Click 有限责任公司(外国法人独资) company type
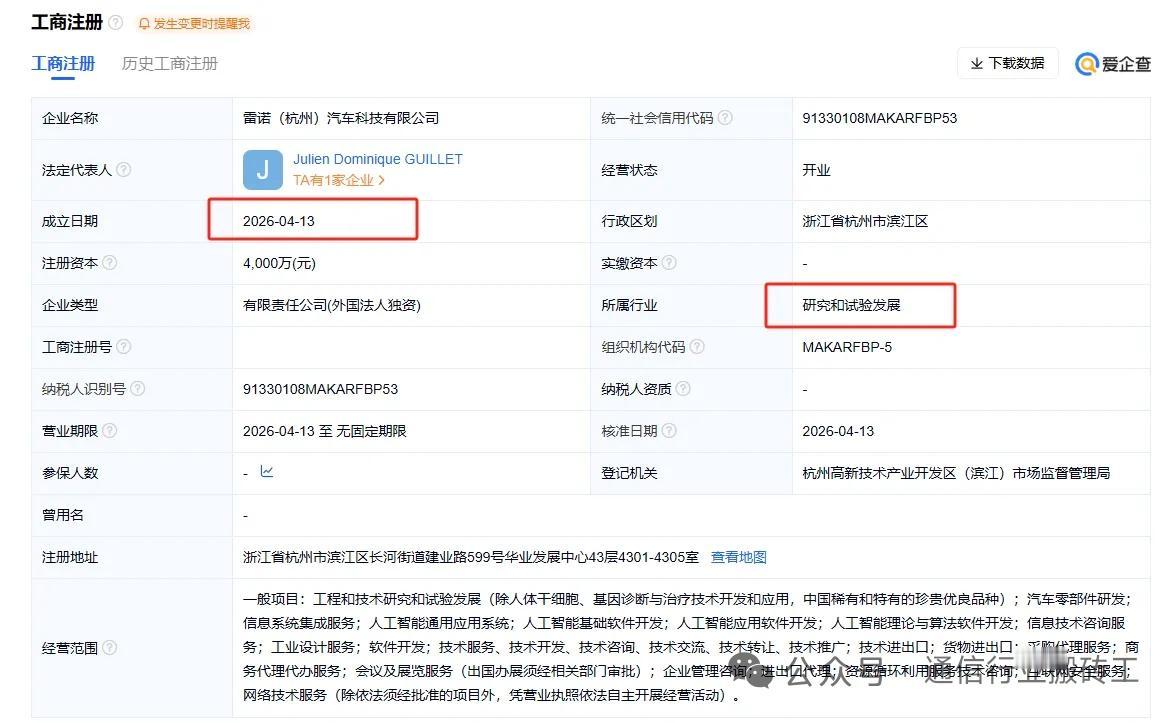 click(332, 305)
